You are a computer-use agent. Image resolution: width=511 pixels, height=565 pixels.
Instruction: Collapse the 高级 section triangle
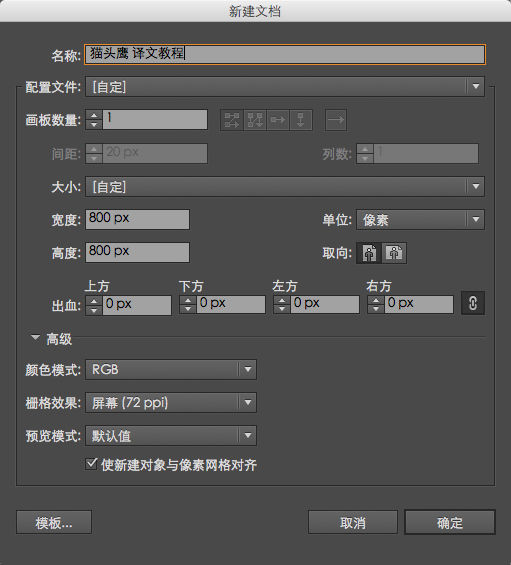coord(35,338)
